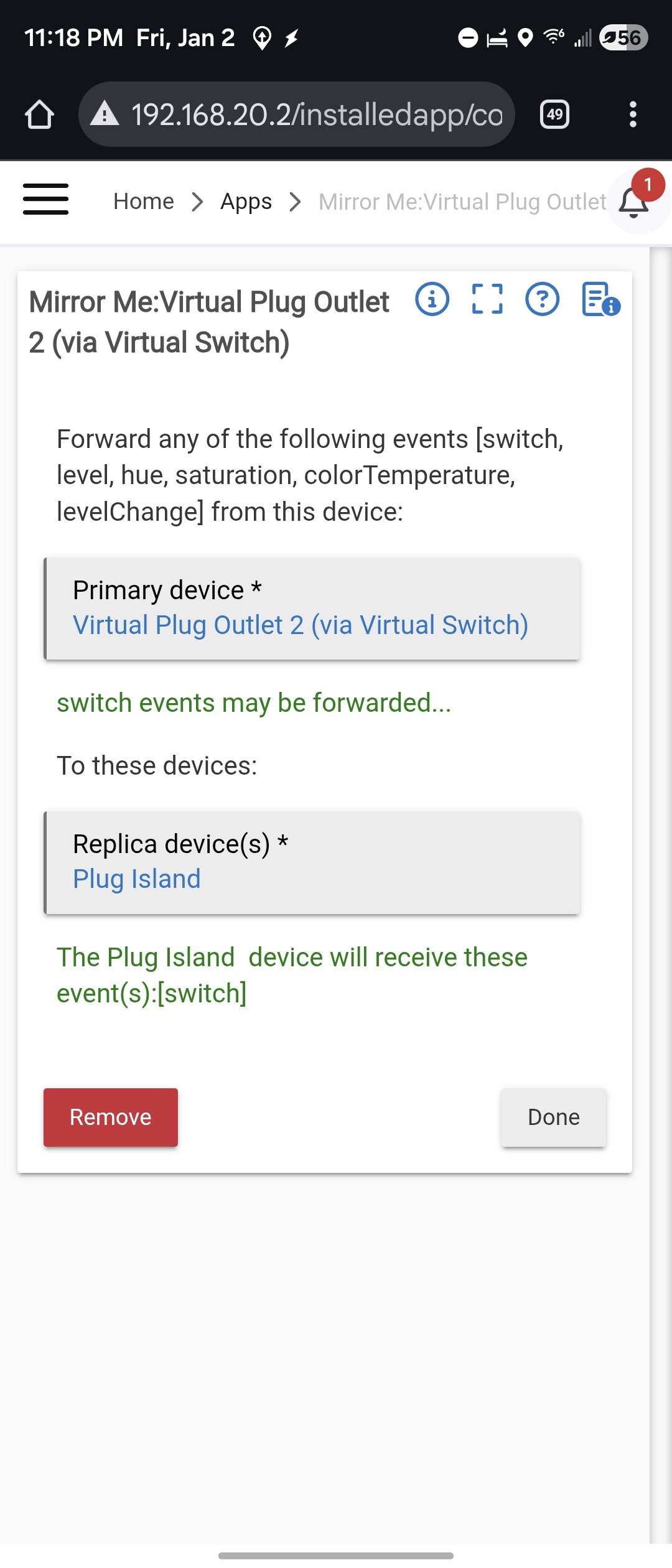Click the app info circle icon
Viewport: 672px width, 1568px height.
coord(432,299)
